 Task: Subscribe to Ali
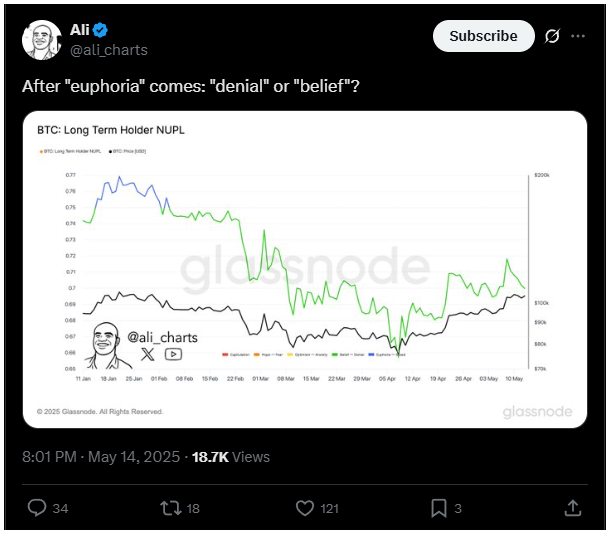coord(484,36)
